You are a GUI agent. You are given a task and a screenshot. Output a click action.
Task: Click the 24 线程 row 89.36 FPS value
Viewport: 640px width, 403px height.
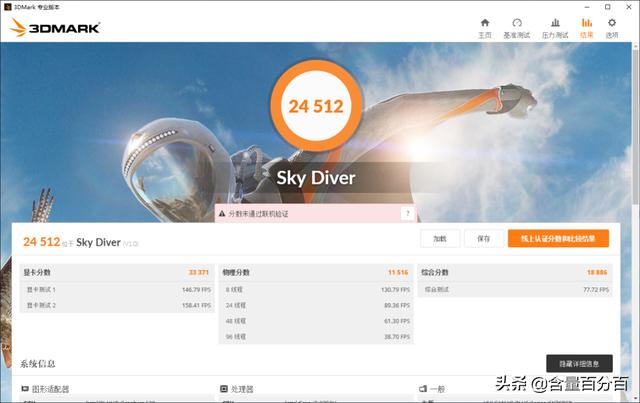coord(397,305)
